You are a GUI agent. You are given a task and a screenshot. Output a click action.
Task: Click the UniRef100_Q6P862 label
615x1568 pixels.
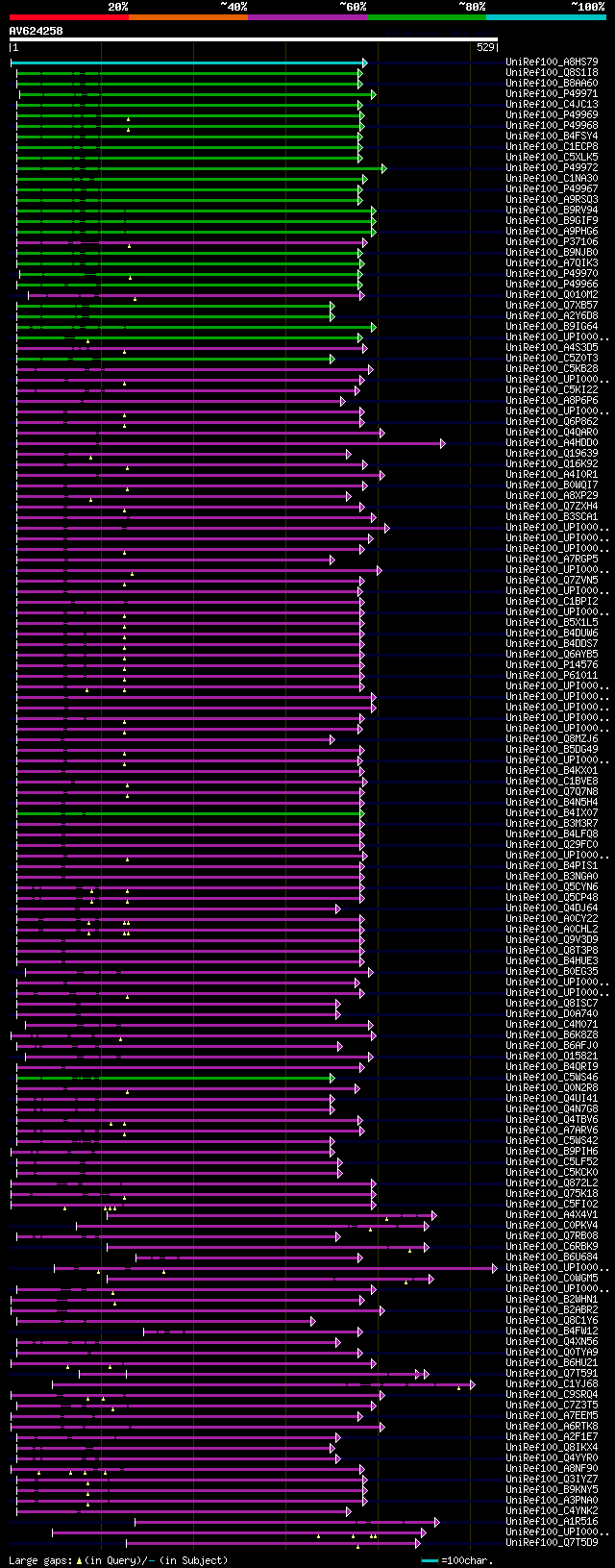pyautogui.click(x=552, y=422)
